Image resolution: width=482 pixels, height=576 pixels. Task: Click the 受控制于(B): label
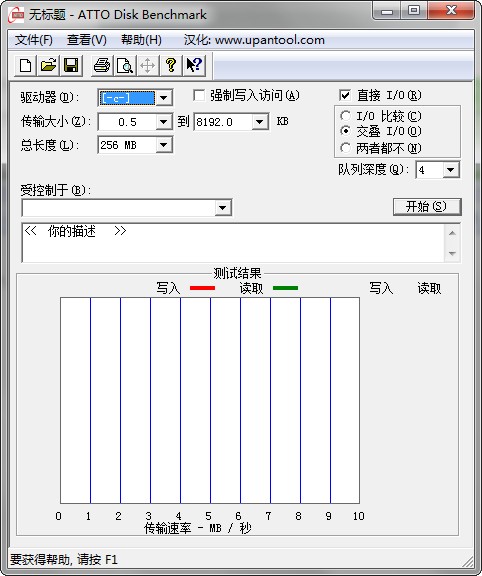click(x=56, y=190)
